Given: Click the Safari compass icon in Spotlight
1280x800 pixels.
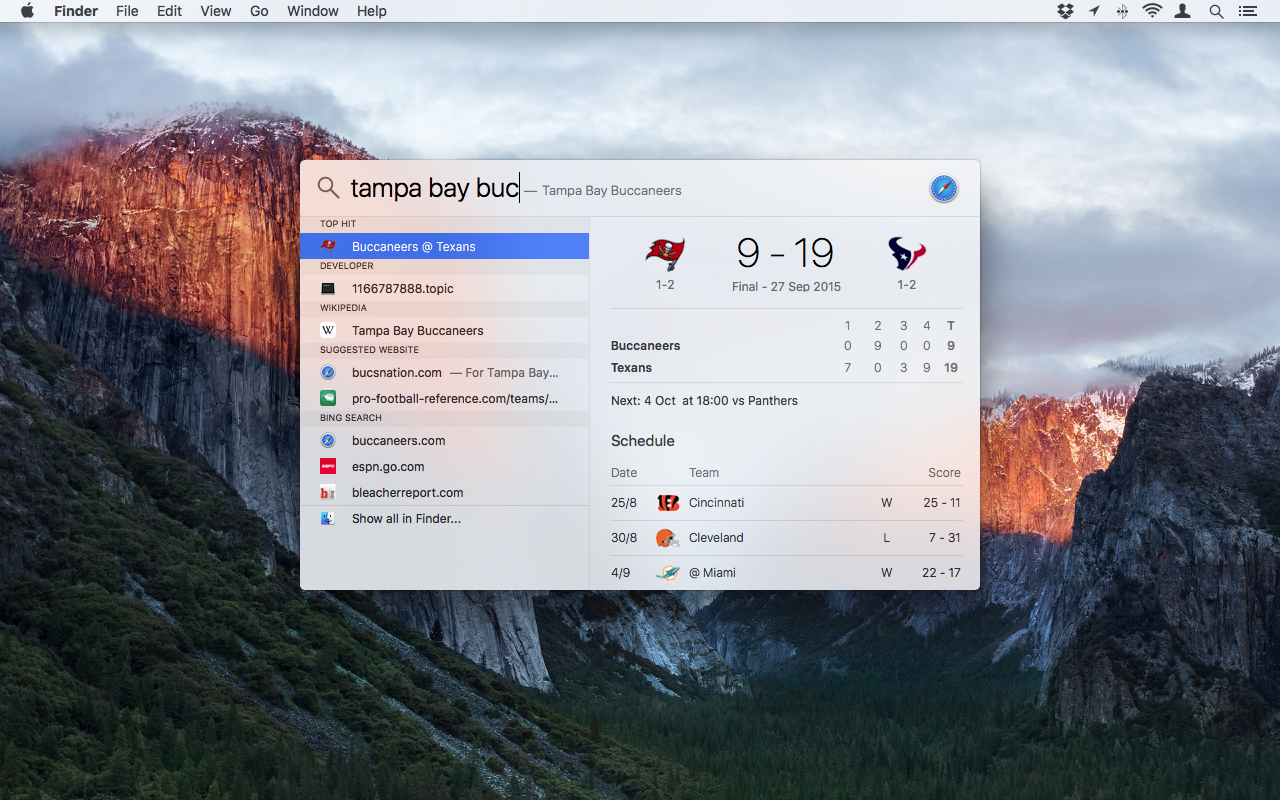Looking at the screenshot, I should click(944, 188).
